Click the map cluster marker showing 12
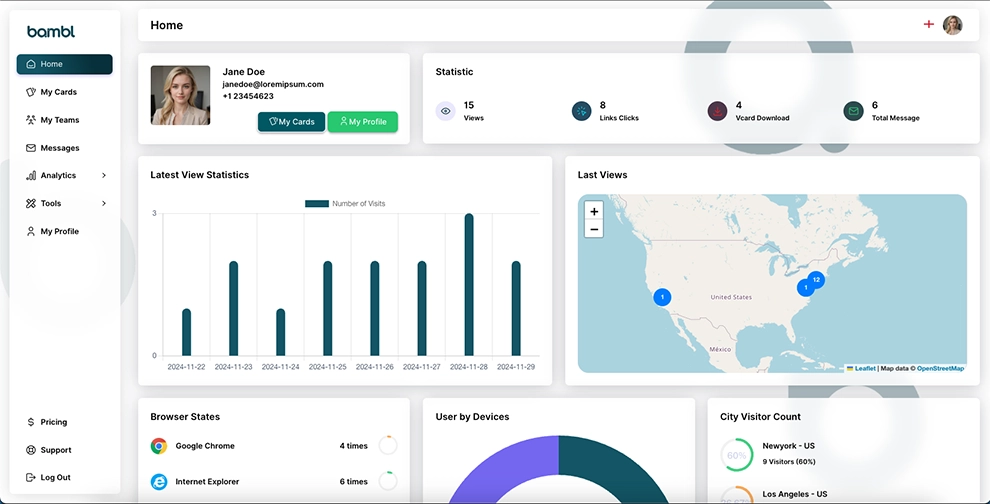The image size is (990, 504). [816, 279]
